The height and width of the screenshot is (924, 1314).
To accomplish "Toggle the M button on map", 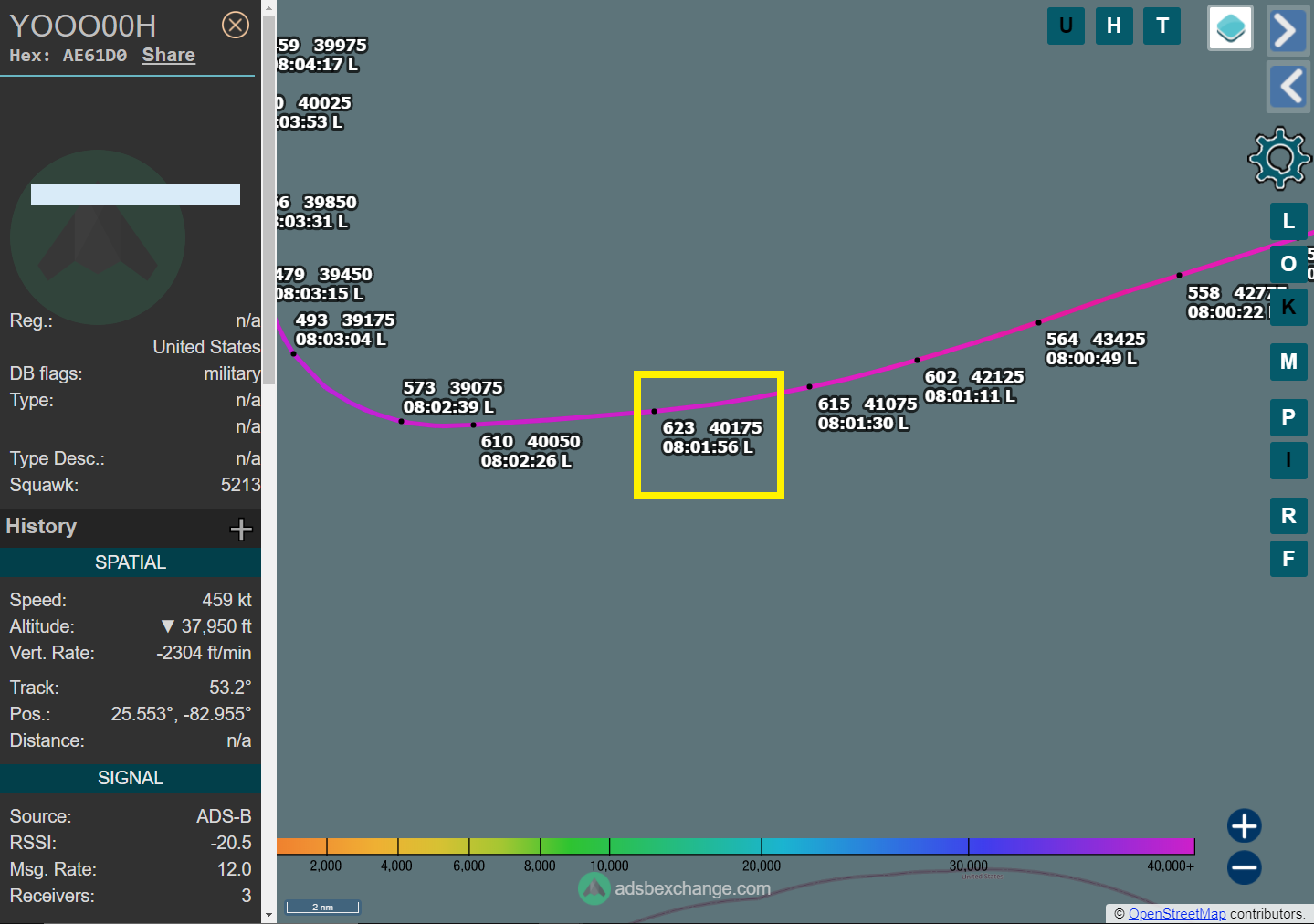I will coord(1288,362).
